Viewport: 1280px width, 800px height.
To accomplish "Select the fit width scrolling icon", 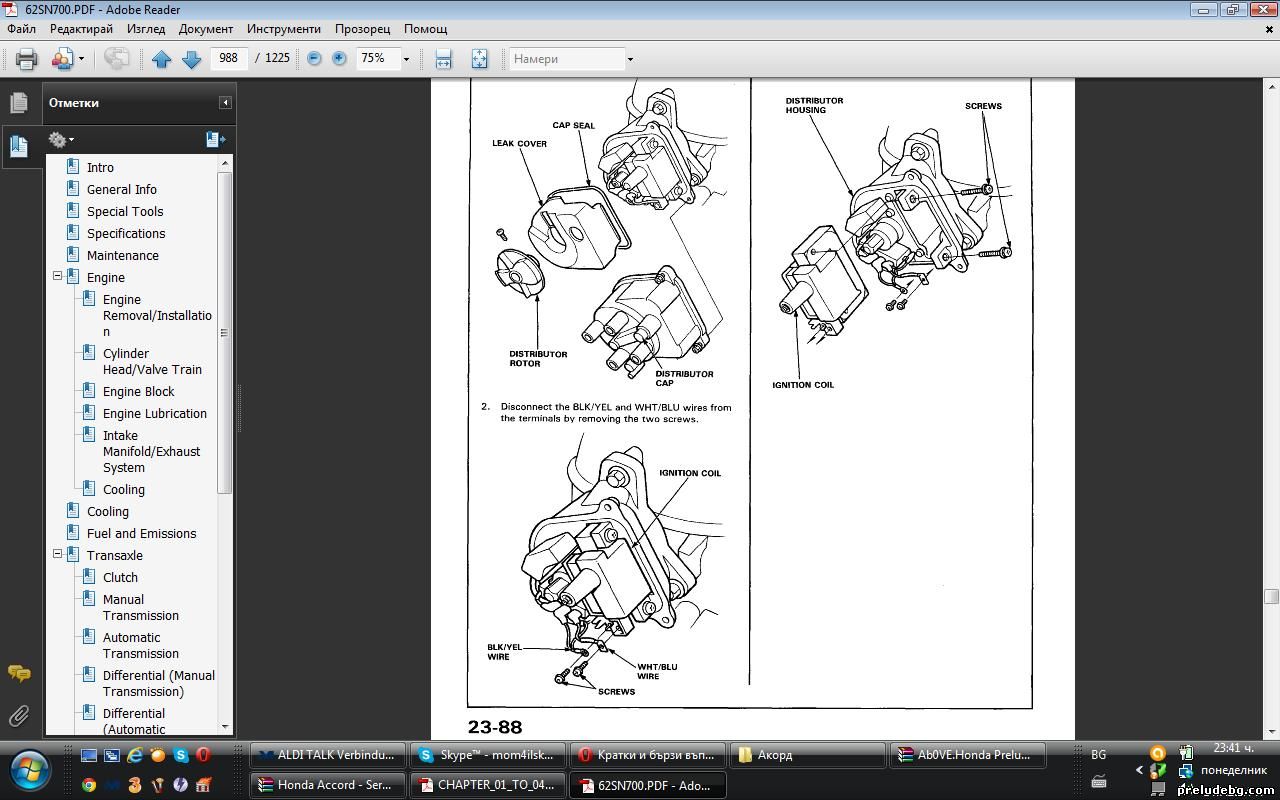I will pyautogui.click(x=444, y=59).
